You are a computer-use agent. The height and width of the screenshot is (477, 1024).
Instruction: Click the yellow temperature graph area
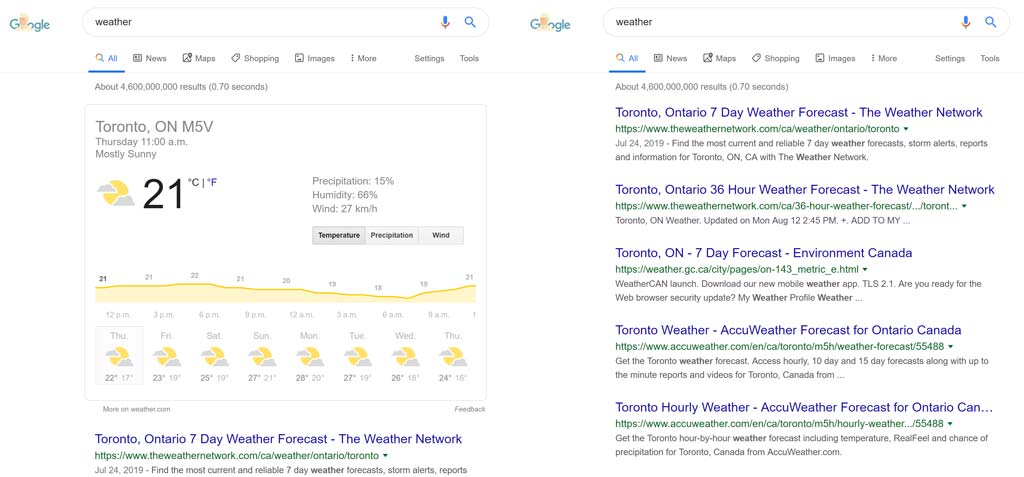(285, 293)
